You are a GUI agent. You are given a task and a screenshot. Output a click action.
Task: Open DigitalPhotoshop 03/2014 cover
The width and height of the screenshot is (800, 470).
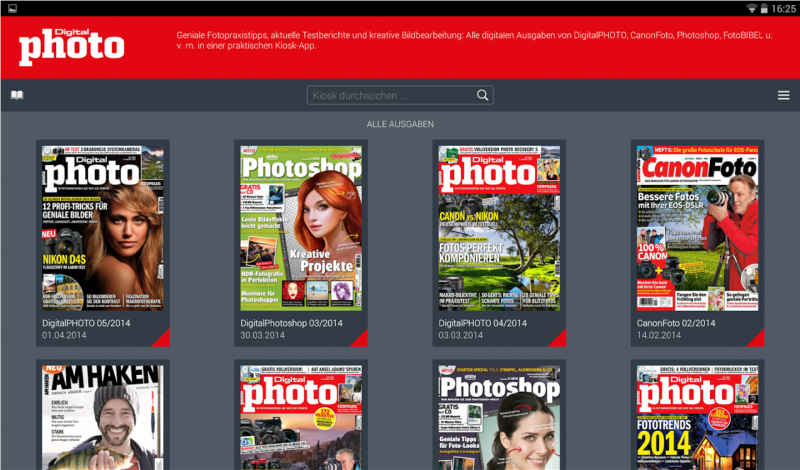301,226
